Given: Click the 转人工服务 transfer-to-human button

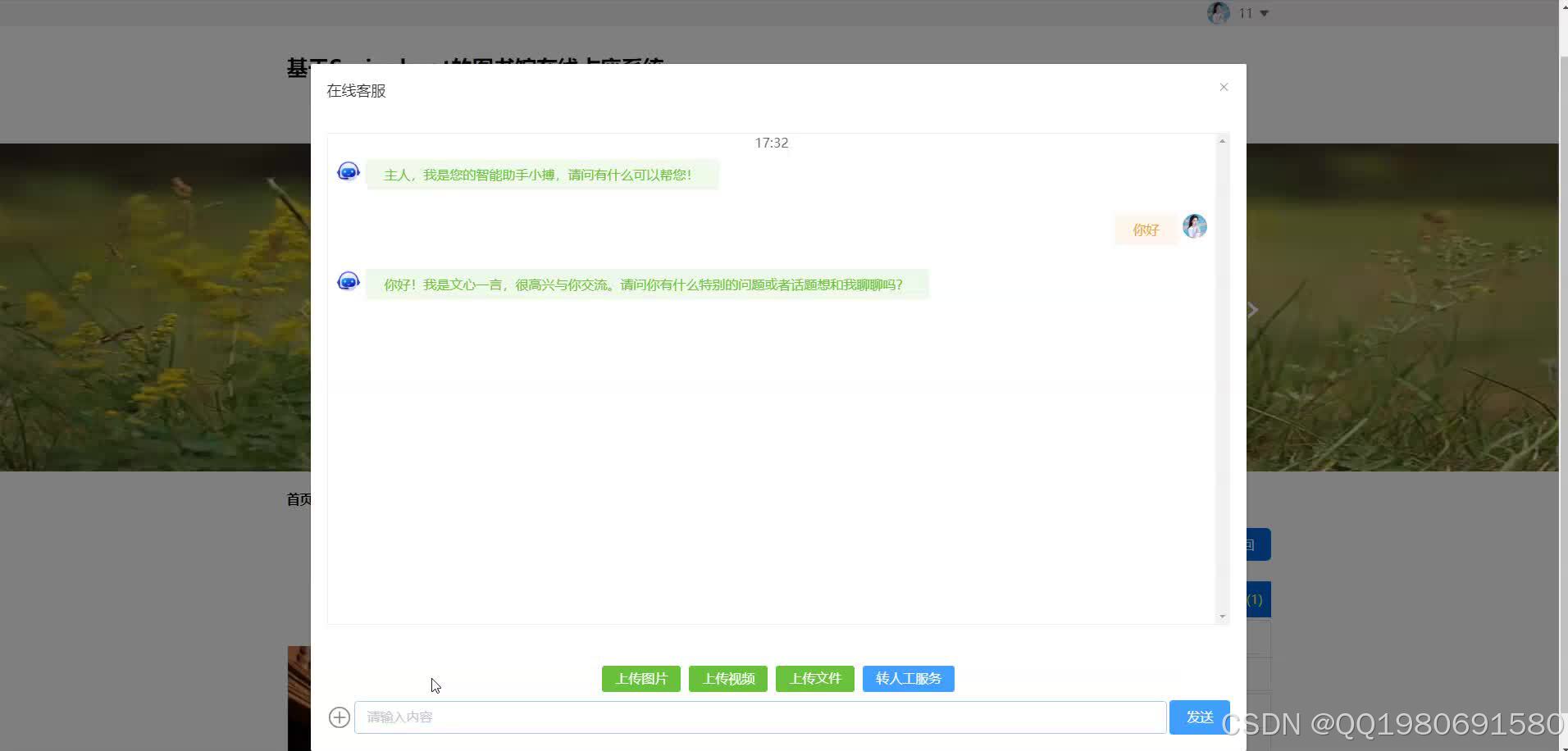Looking at the screenshot, I should (x=909, y=678).
